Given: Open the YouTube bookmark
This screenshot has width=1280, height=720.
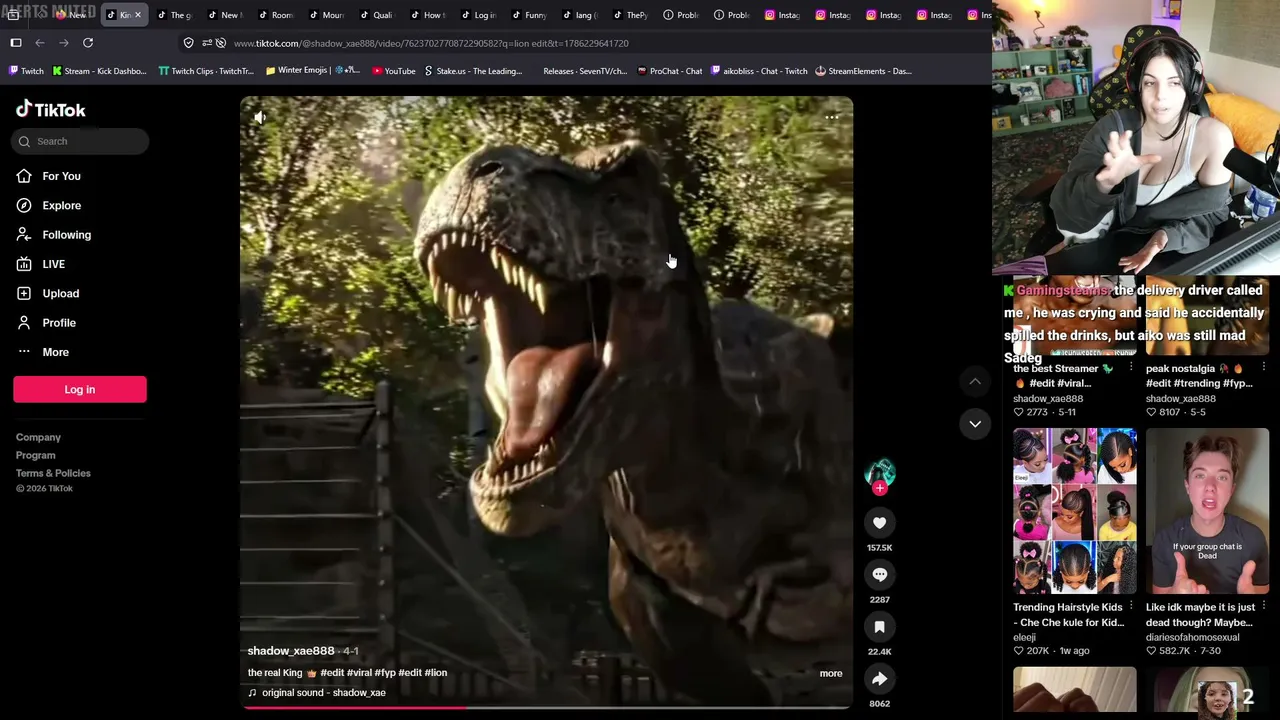Looking at the screenshot, I should (x=393, y=71).
